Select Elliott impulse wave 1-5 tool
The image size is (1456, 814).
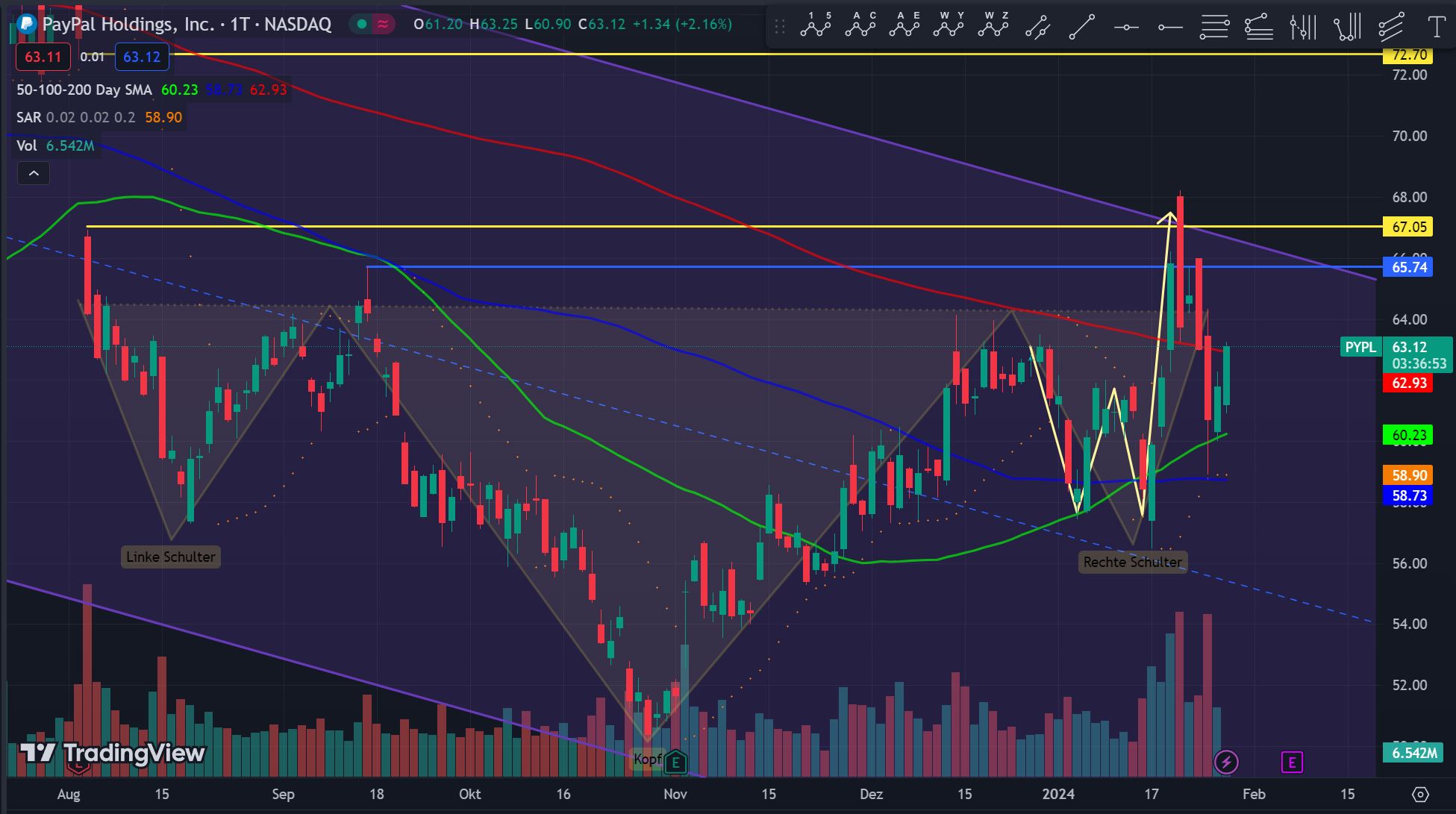coord(816,27)
